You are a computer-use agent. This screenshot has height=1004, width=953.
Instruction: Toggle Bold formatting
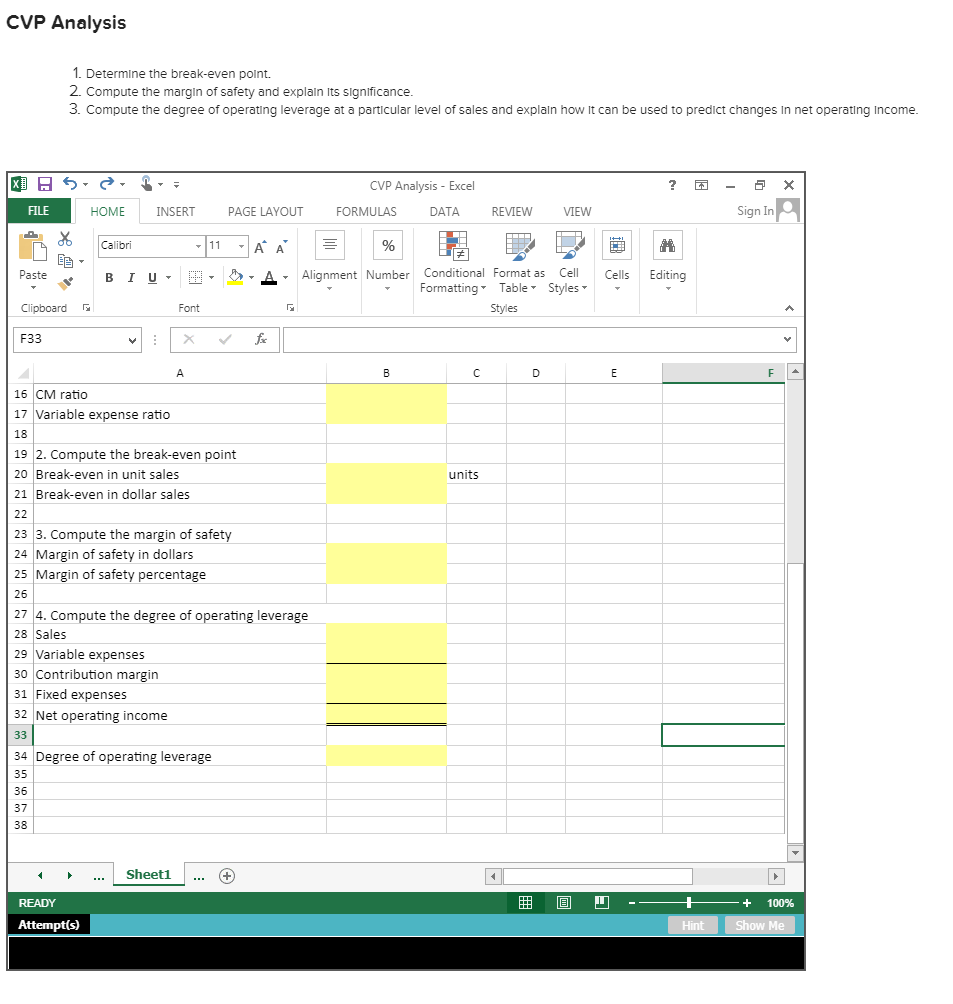tap(108, 278)
